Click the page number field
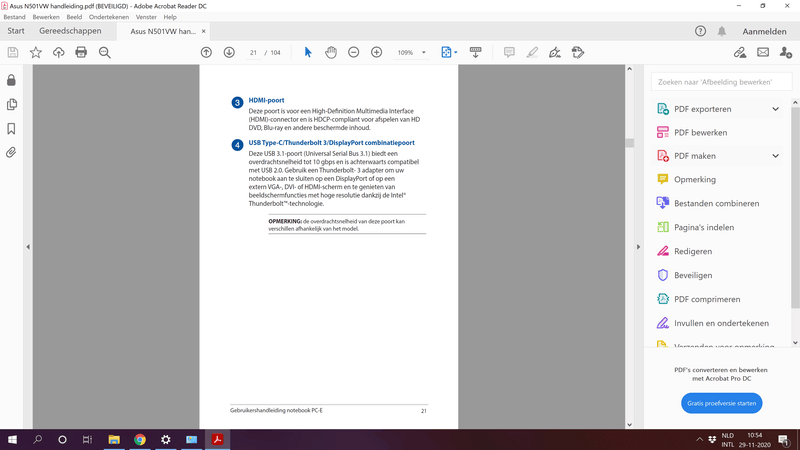Viewport: 800px width, 450px height. pyautogui.click(x=253, y=53)
